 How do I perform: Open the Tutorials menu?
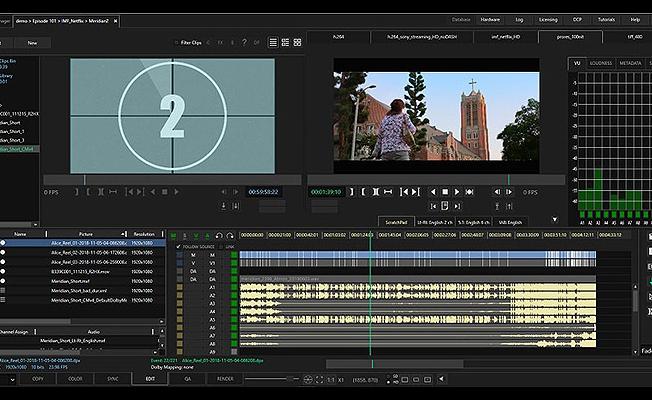click(x=606, y=20)
